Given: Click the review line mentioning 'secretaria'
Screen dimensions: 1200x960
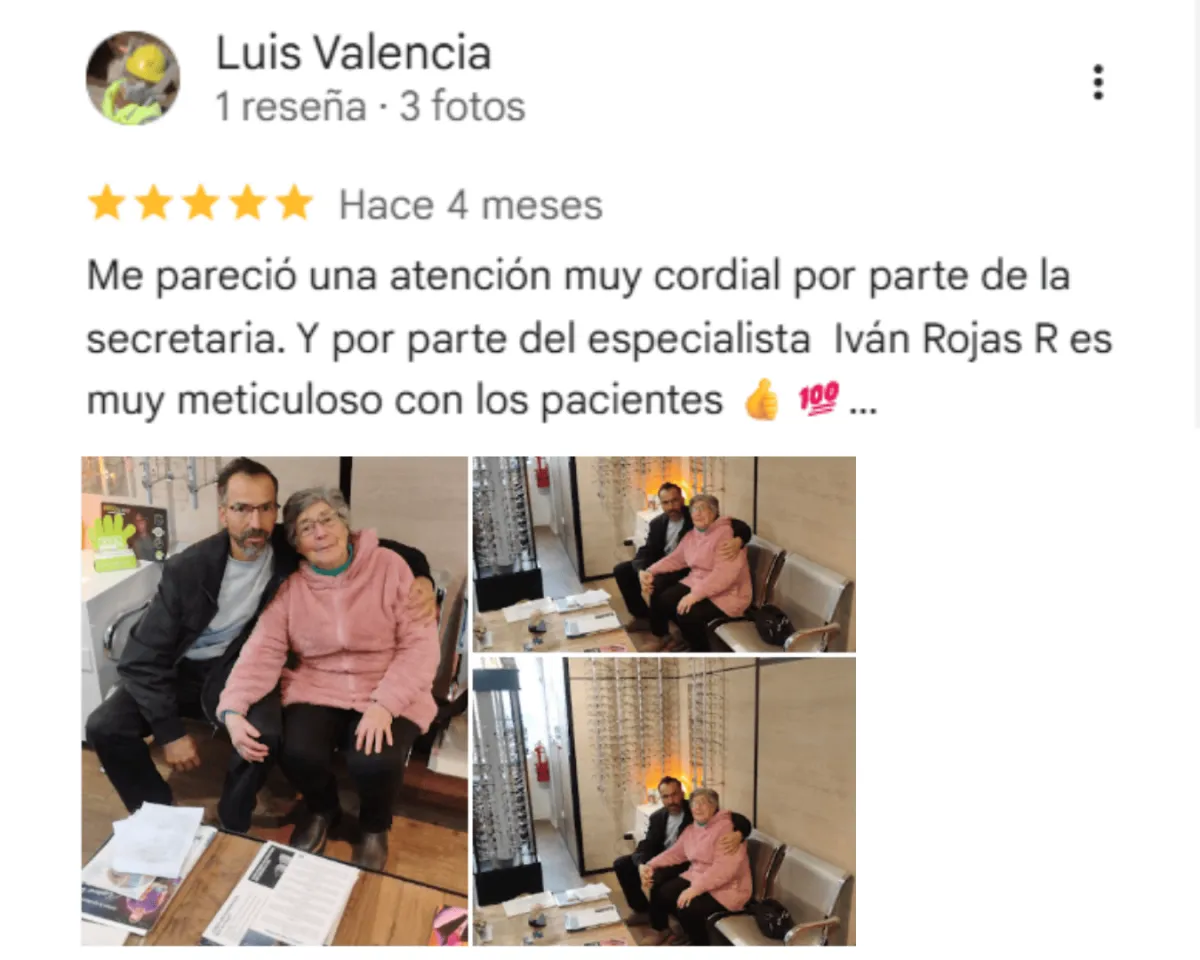Looking at the screenshot, I should pyautogui.click(x=599, y=340).
